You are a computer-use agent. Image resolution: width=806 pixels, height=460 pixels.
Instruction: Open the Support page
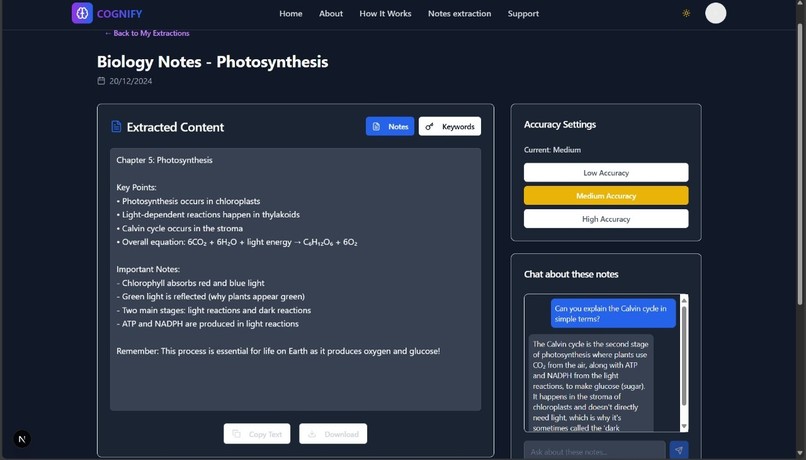pos(523,14)
